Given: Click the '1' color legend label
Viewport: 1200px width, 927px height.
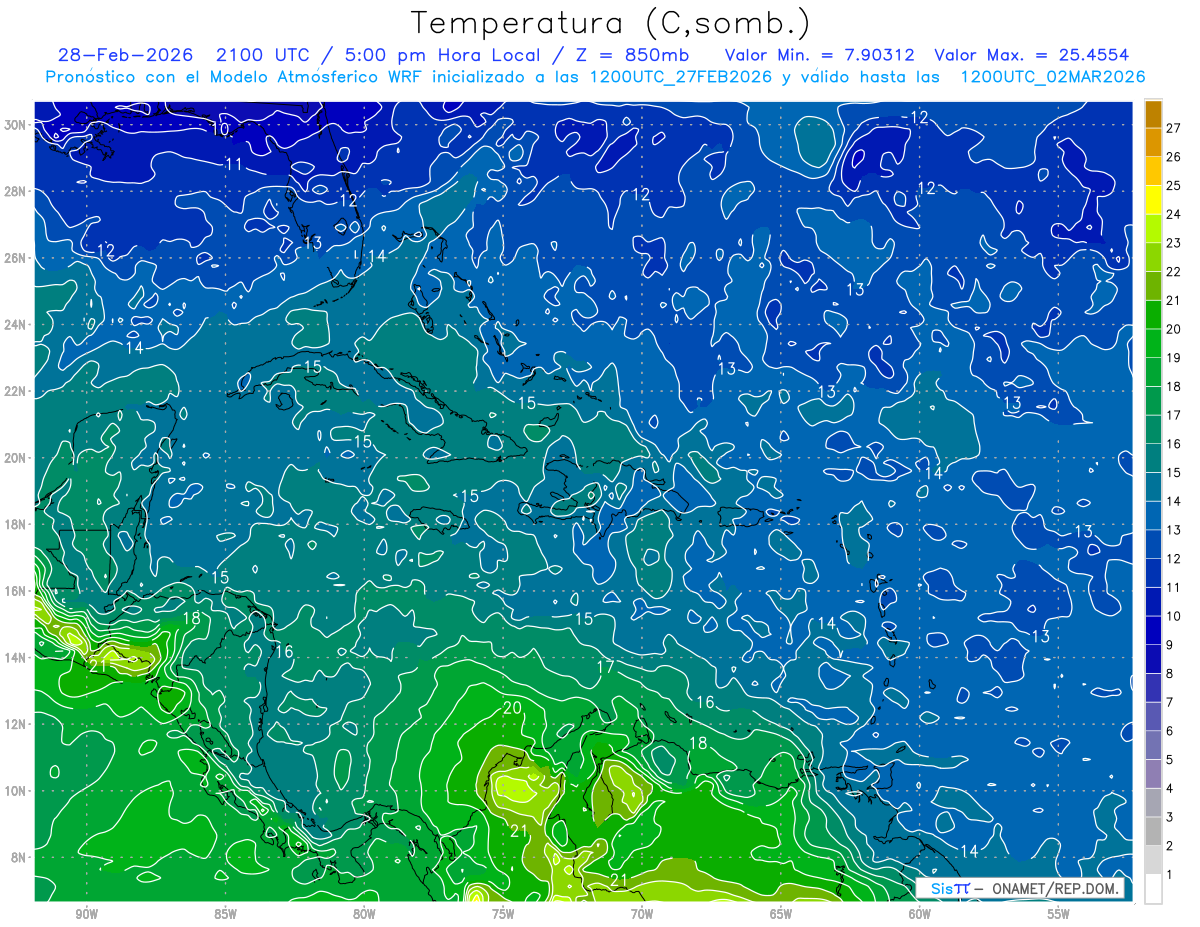Looking at the screenshot, I should pos(1170,875).
